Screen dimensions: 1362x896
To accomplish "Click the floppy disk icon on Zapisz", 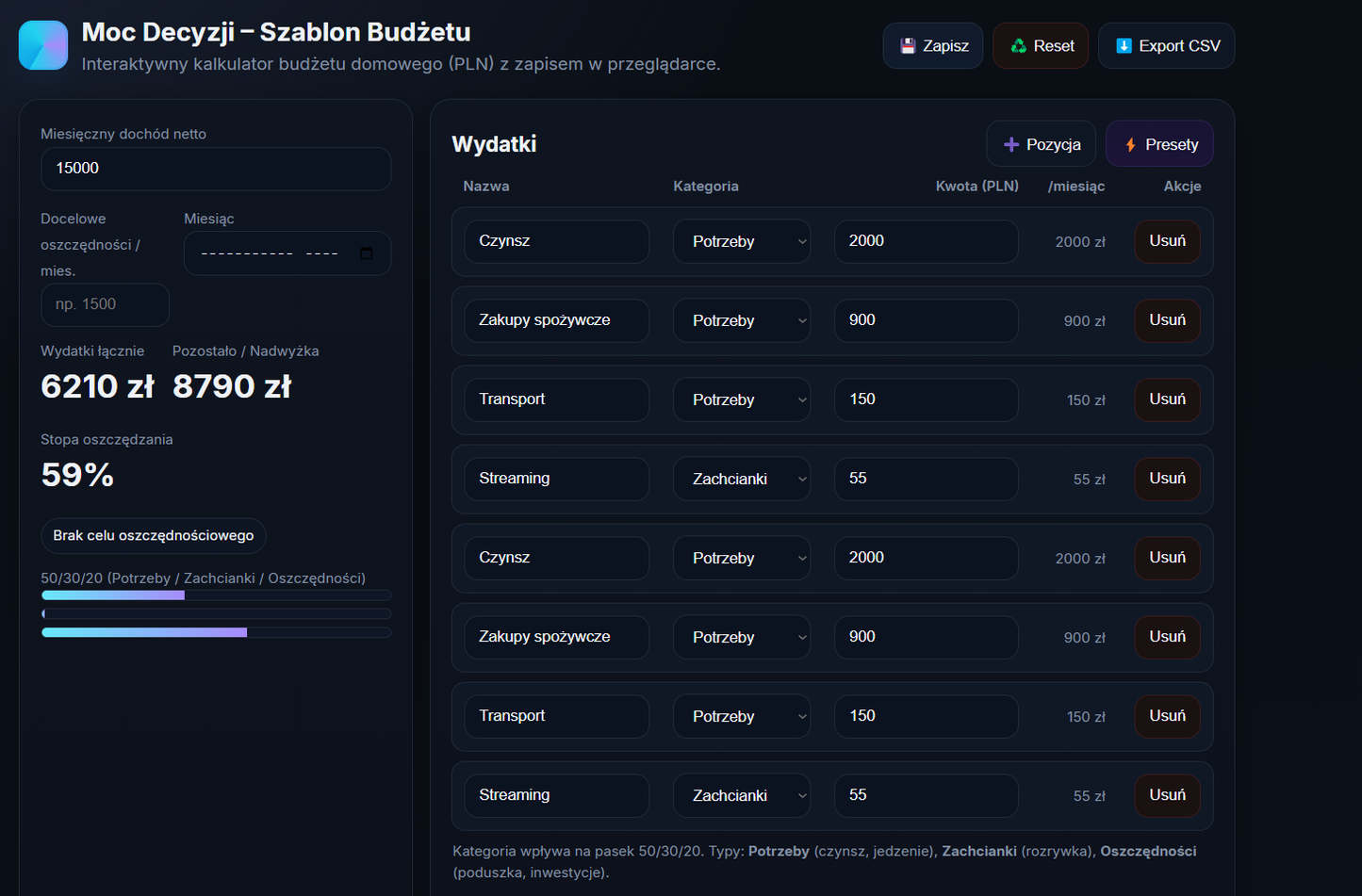I will [908, 46].
